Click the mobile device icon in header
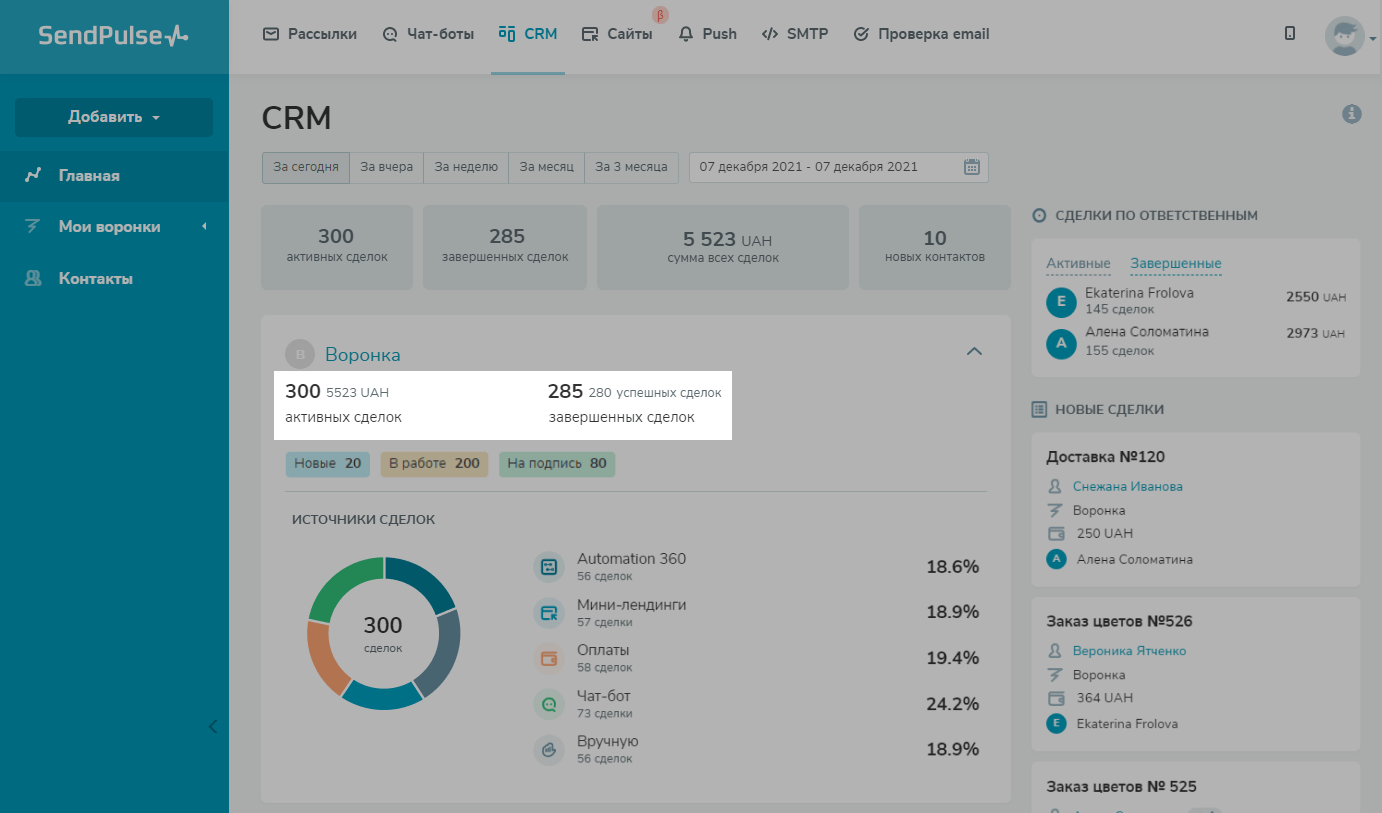This screenshot has height=813, width=1382. (1290, 33)
